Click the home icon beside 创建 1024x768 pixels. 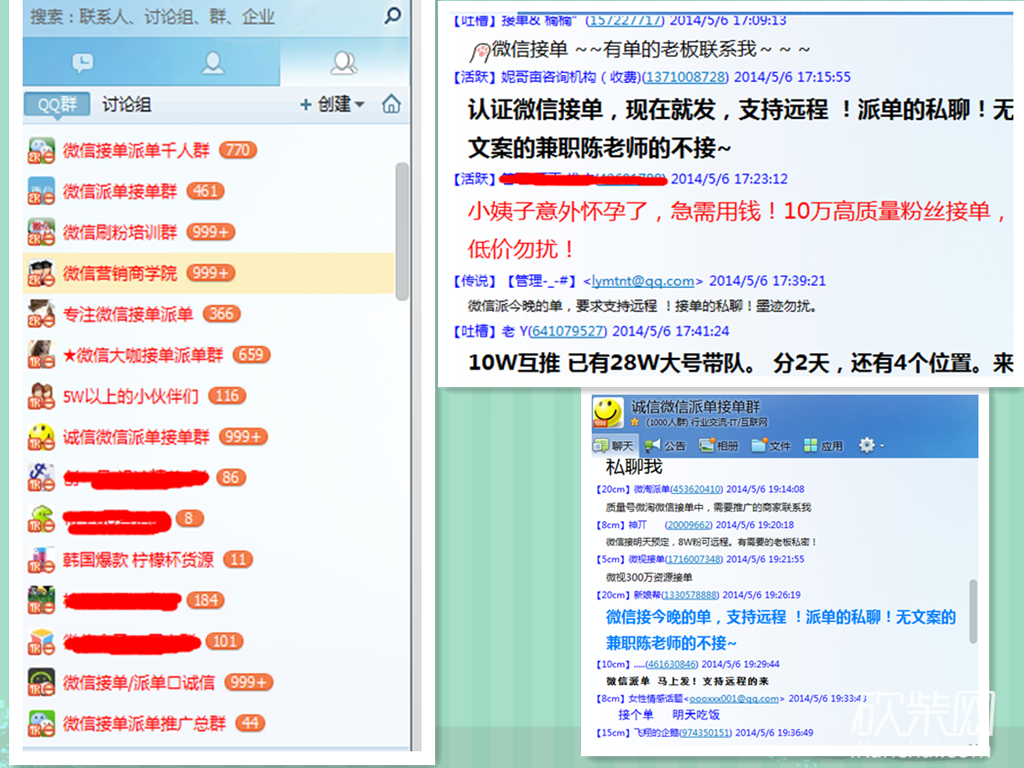[391, 104]
